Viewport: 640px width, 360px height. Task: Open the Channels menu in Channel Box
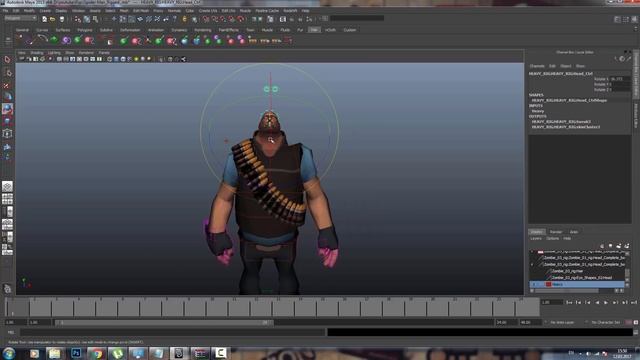pos(537,66)
